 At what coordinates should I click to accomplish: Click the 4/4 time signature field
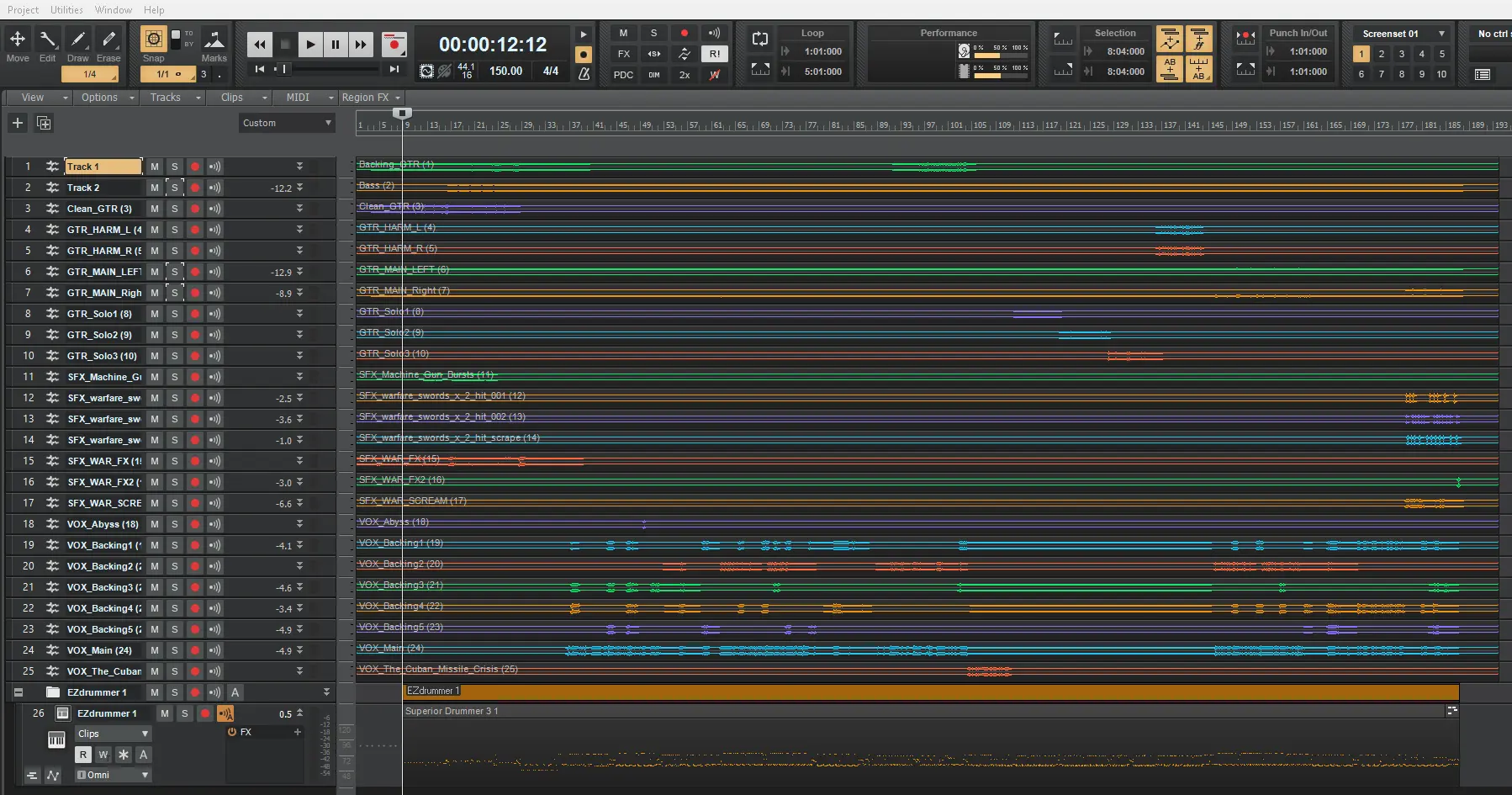point(551,72)
